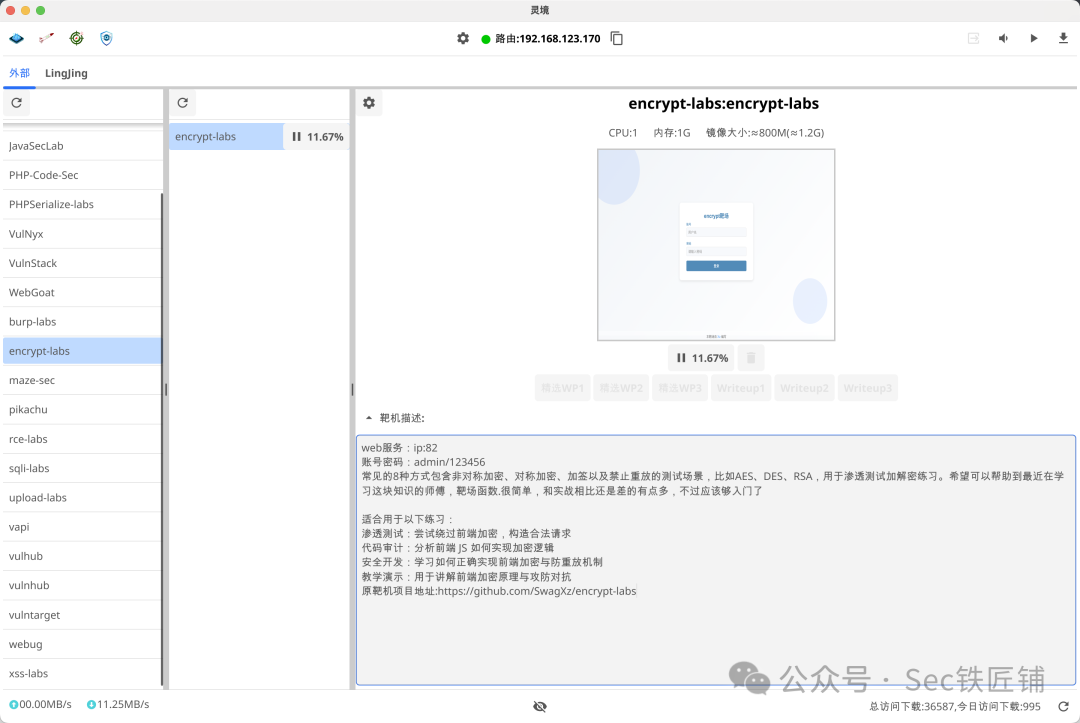This screenshot has width=1080, height=723.
Task: Click the 11.67% progress control under the preview
Action: 700,357
